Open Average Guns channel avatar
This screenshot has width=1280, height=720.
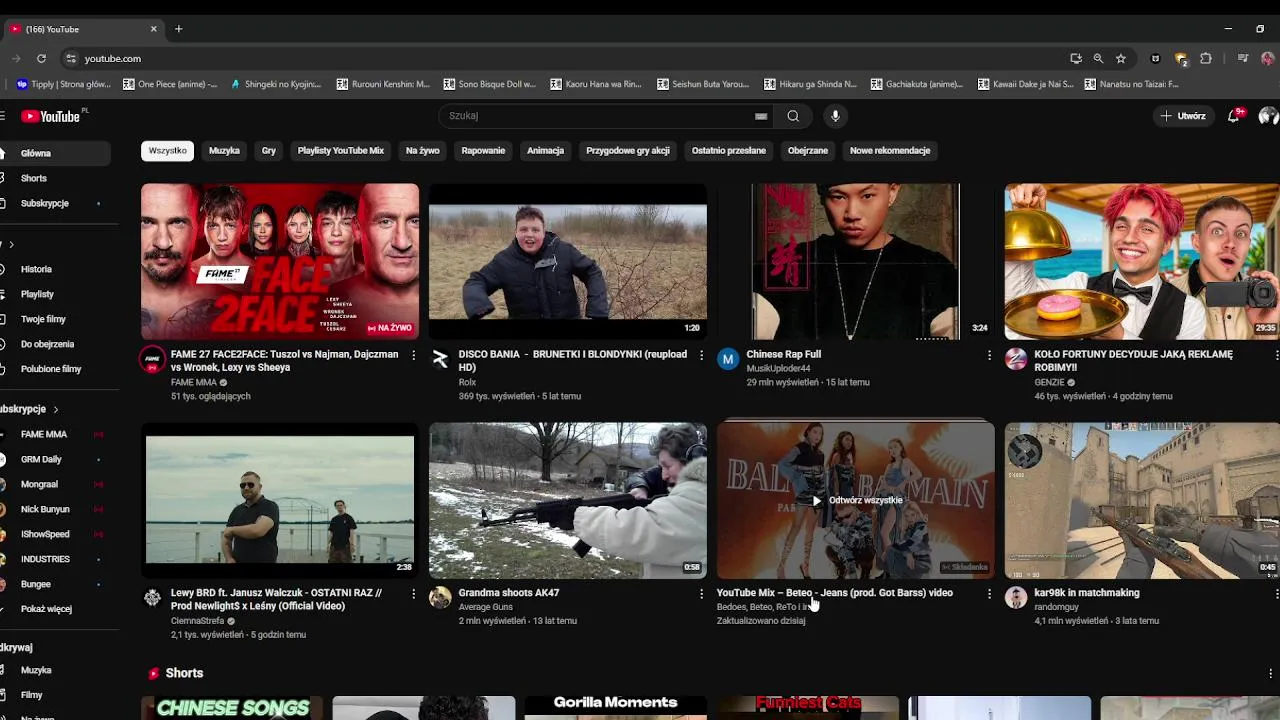coord(440,598)
